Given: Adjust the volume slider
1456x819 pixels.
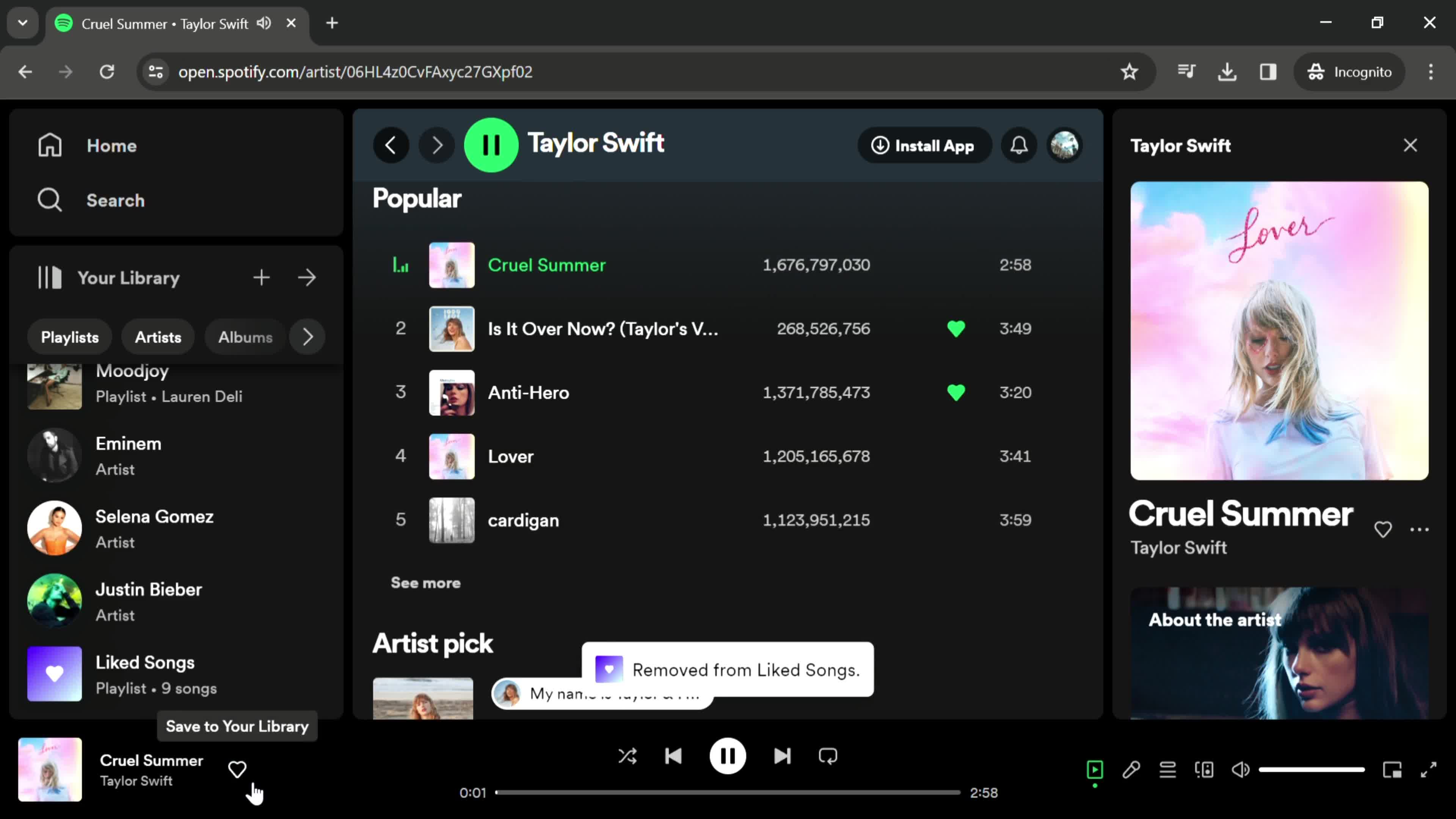Looking at the screenshot, I should [1311, 769].
